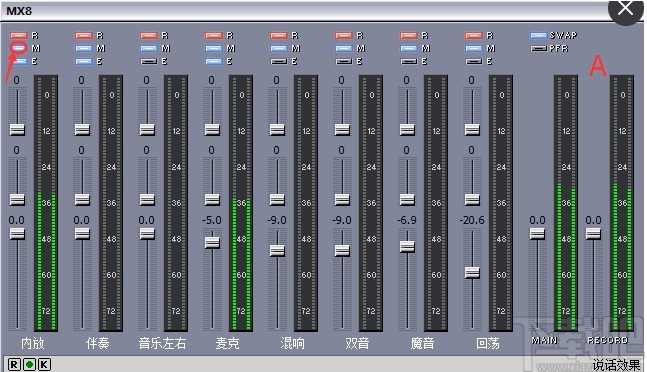The height and width of the screenshot is (372, 647).
Task: Click the second upper slider on 魔音 channel
Action: pyautogui.click(x=407, y=200)
